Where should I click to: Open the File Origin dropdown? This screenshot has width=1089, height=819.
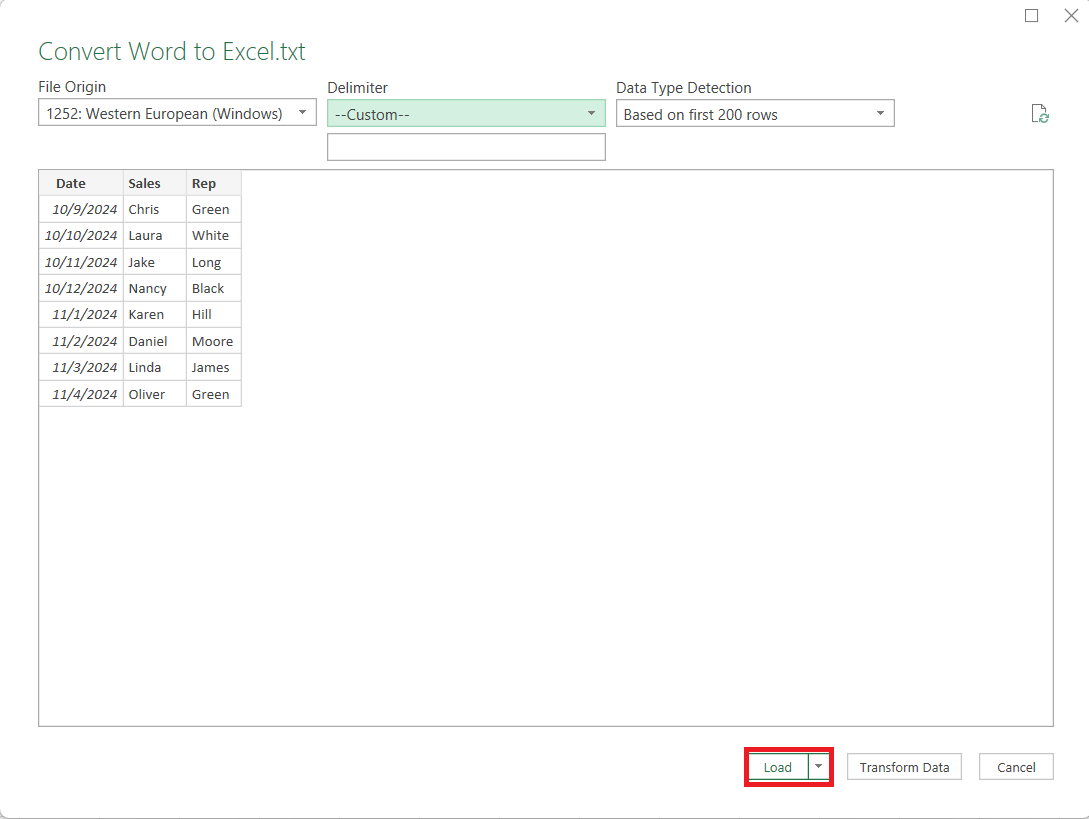pos(177,113)
